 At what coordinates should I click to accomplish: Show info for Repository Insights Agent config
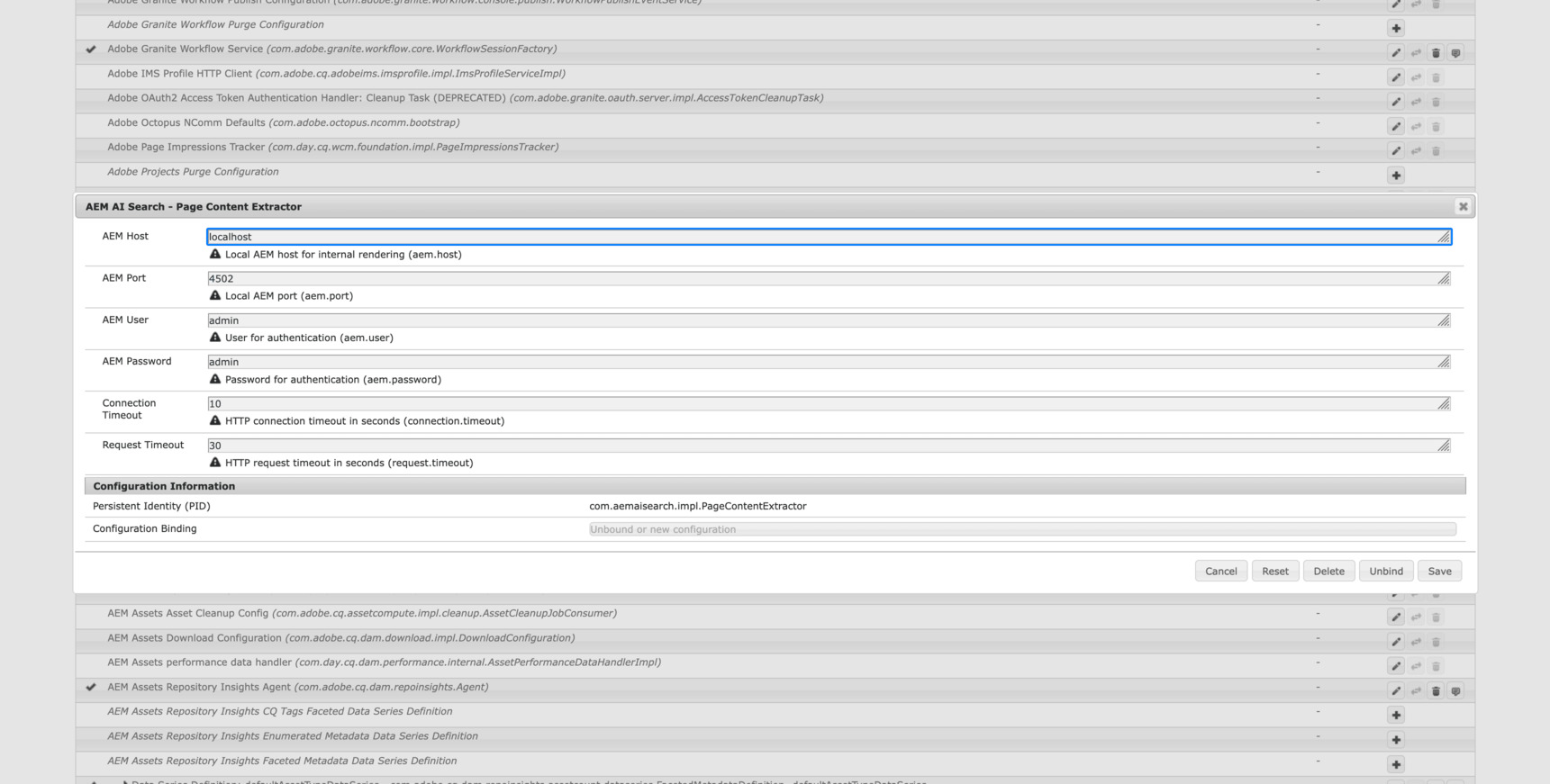[1455, 691]
